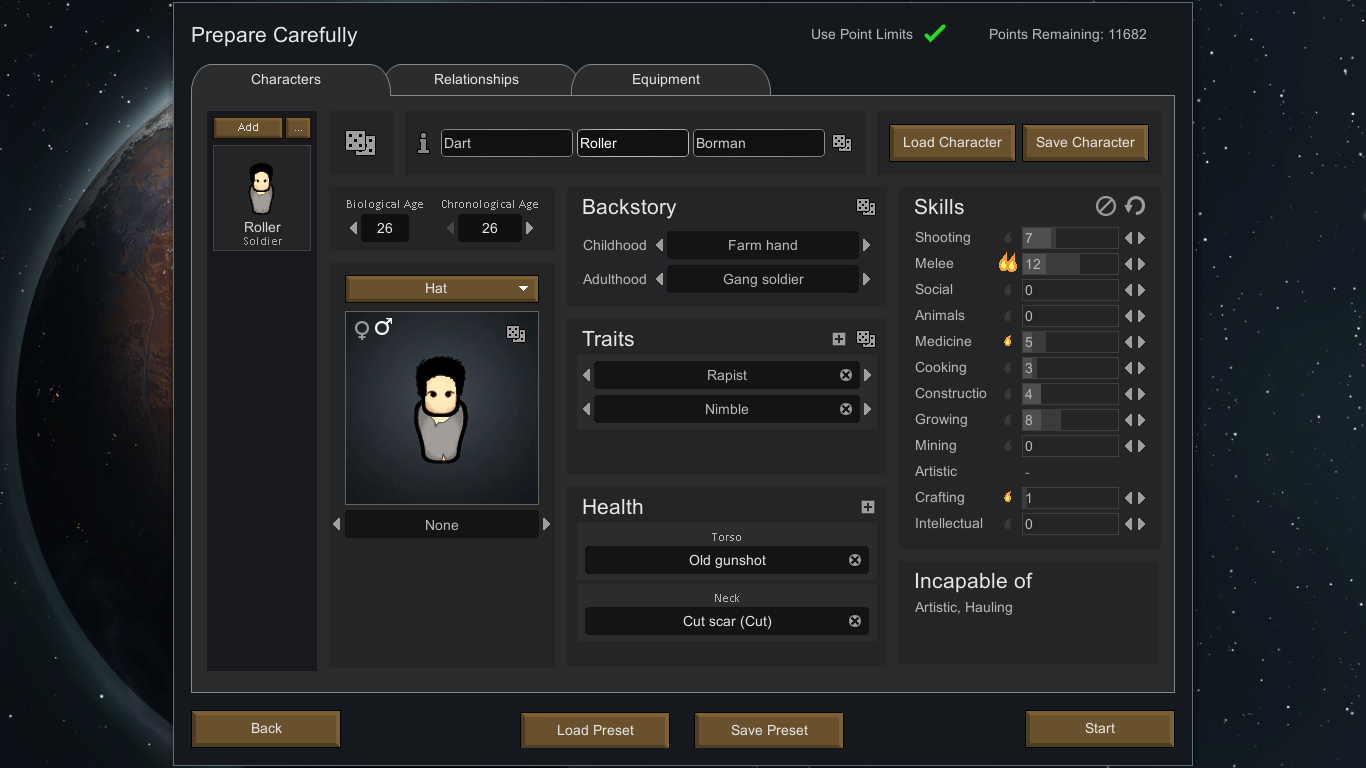
Task: Toggle the Melee passion flame
Action: pyautogui.click(x=1007, y=263)
